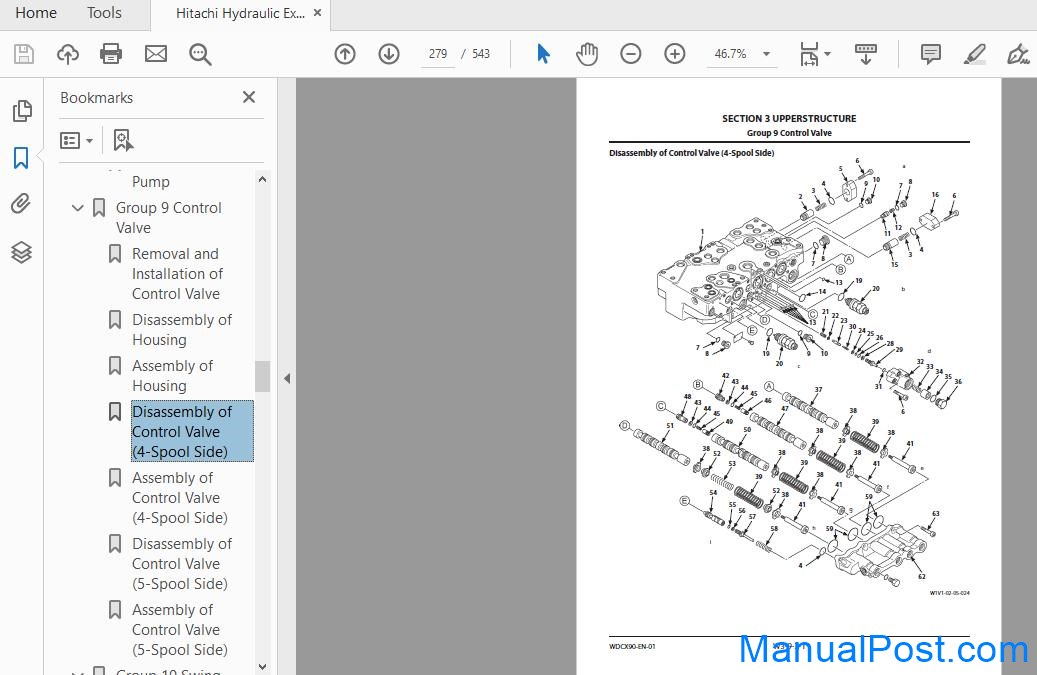Activate the Hand pan tool
The image size is (1037, 675).
587,54
